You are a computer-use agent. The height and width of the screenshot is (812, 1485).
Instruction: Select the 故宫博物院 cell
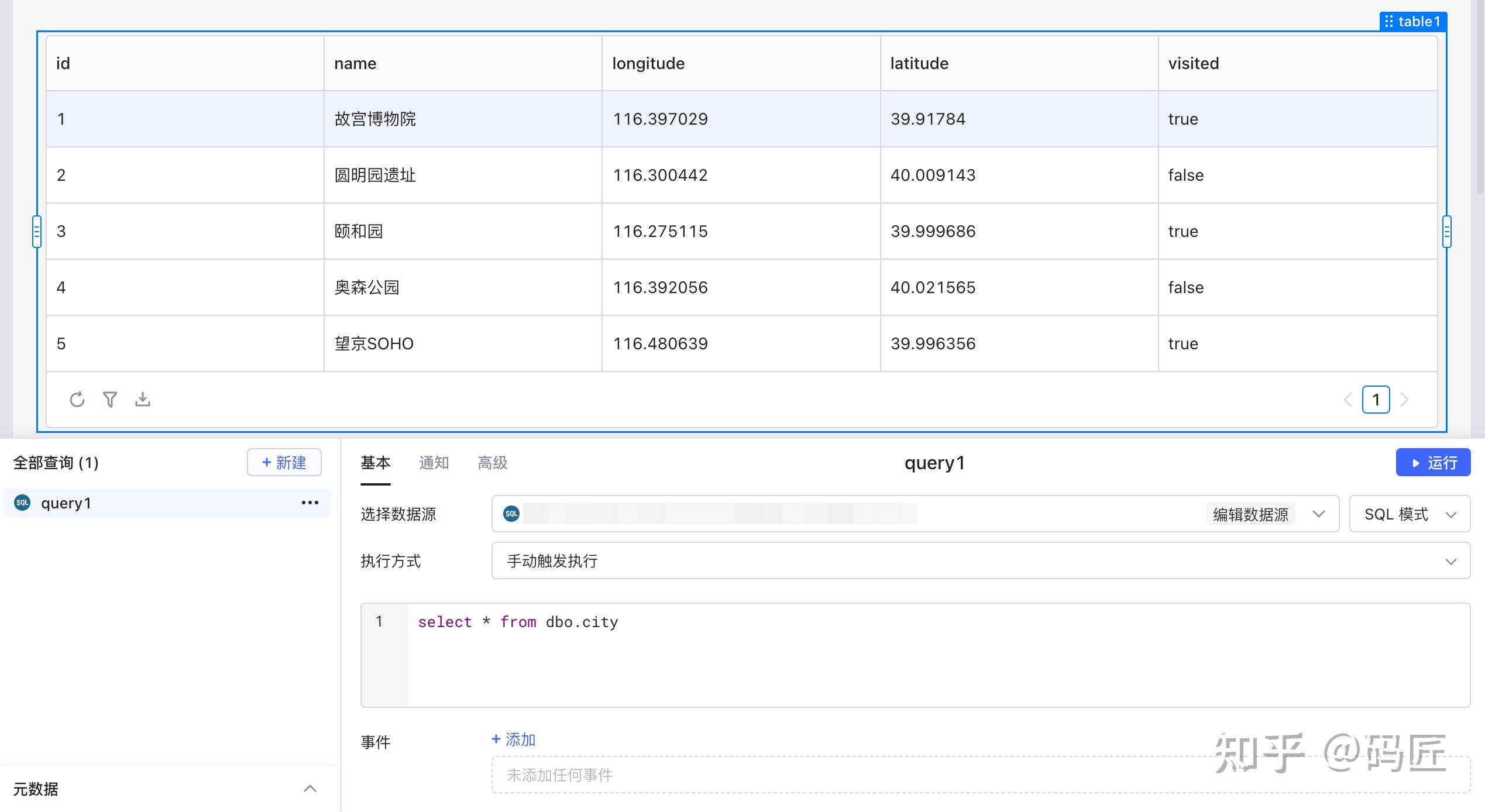click(463, 119)
